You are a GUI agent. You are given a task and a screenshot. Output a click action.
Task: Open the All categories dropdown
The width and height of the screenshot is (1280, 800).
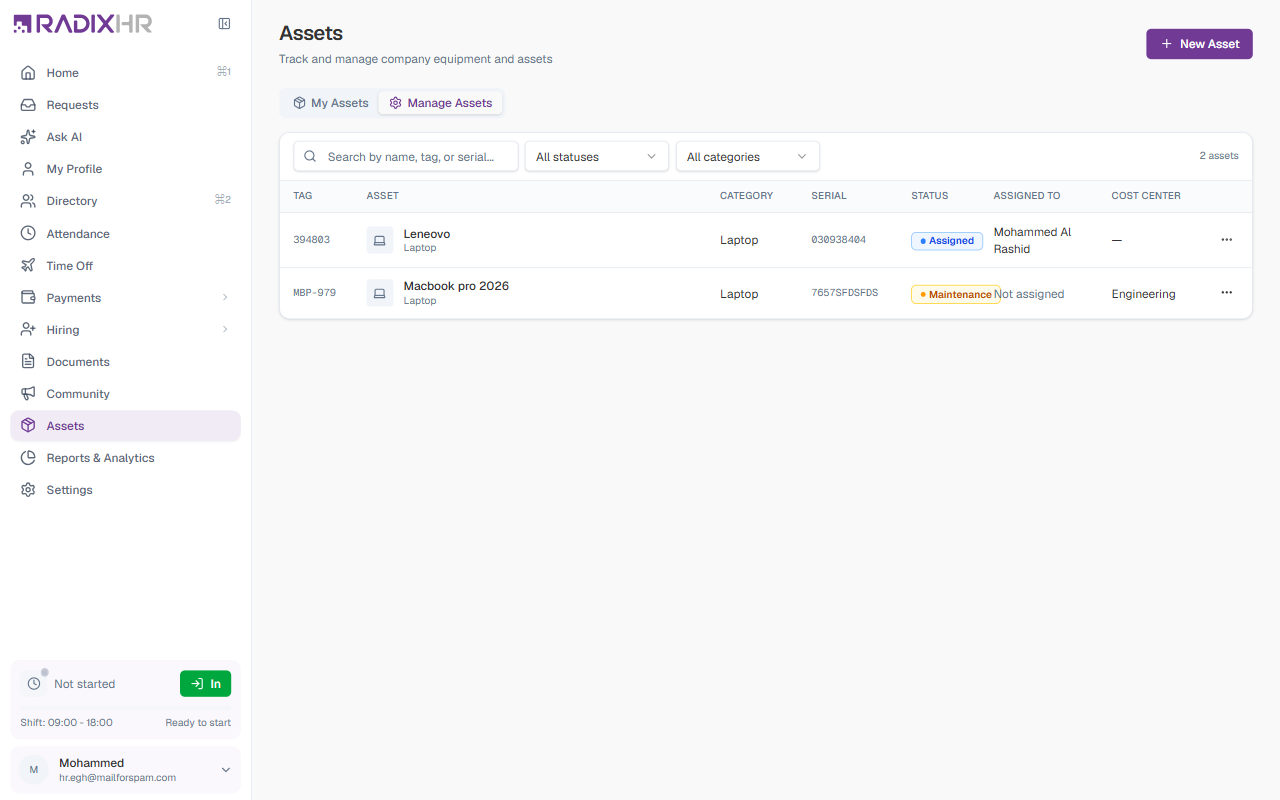748,156
